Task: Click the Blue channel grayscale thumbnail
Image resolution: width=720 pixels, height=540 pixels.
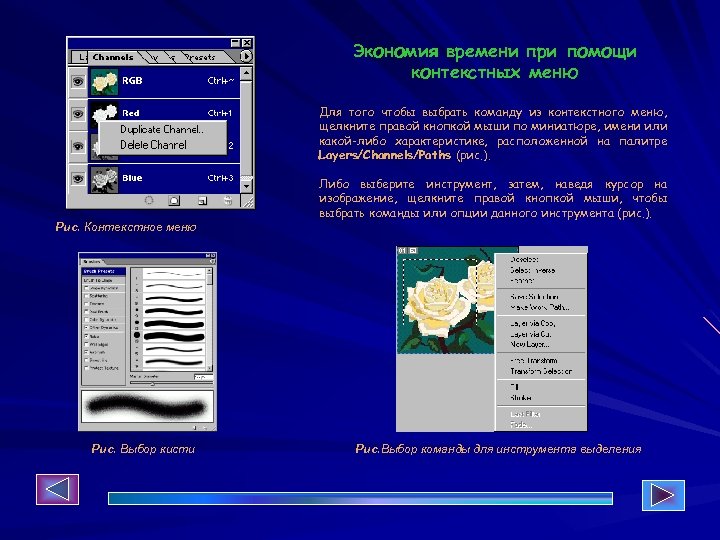Action: pos(104,179)
